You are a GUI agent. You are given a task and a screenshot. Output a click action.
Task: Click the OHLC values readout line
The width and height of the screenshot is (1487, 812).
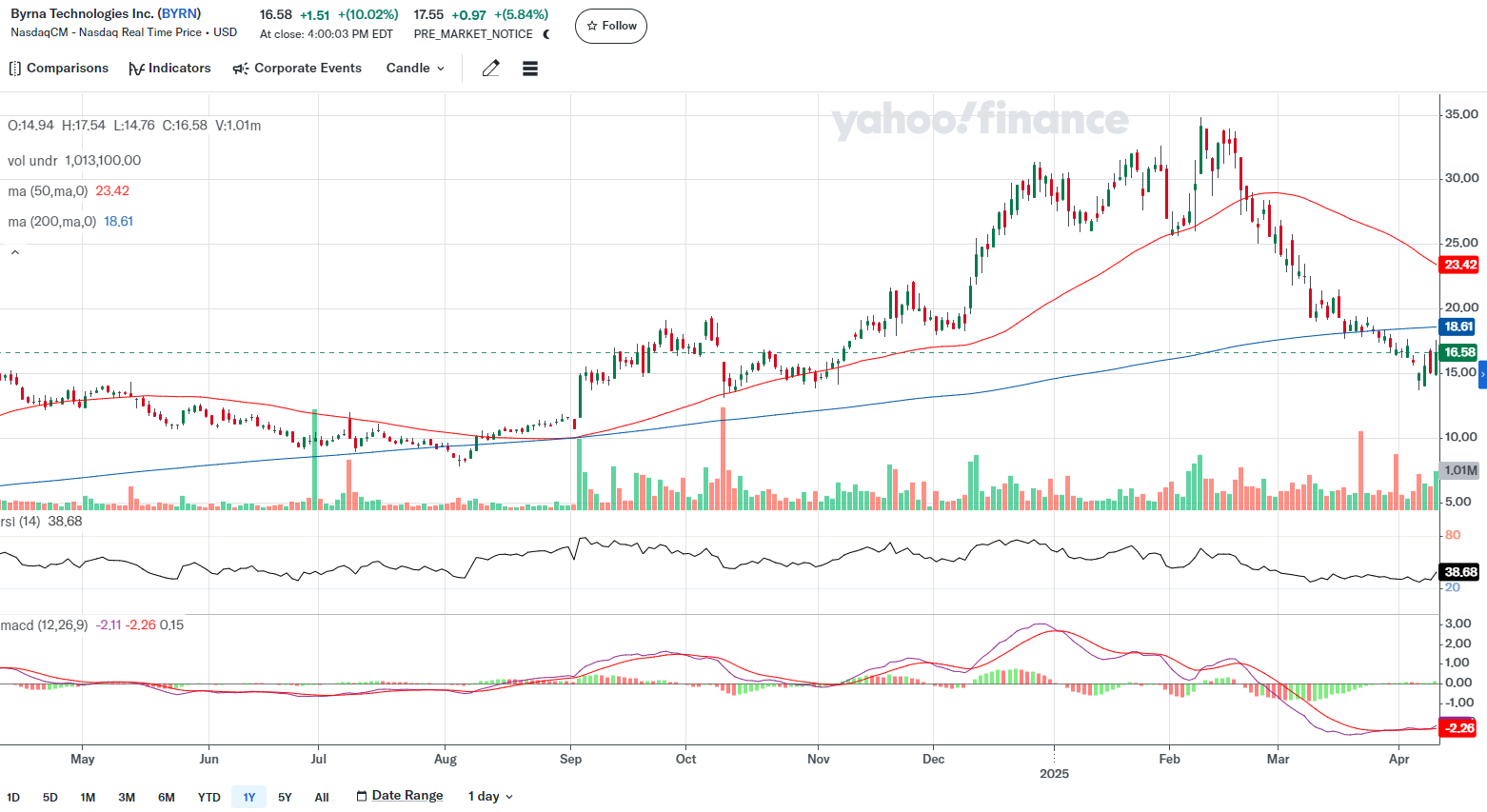134,126
